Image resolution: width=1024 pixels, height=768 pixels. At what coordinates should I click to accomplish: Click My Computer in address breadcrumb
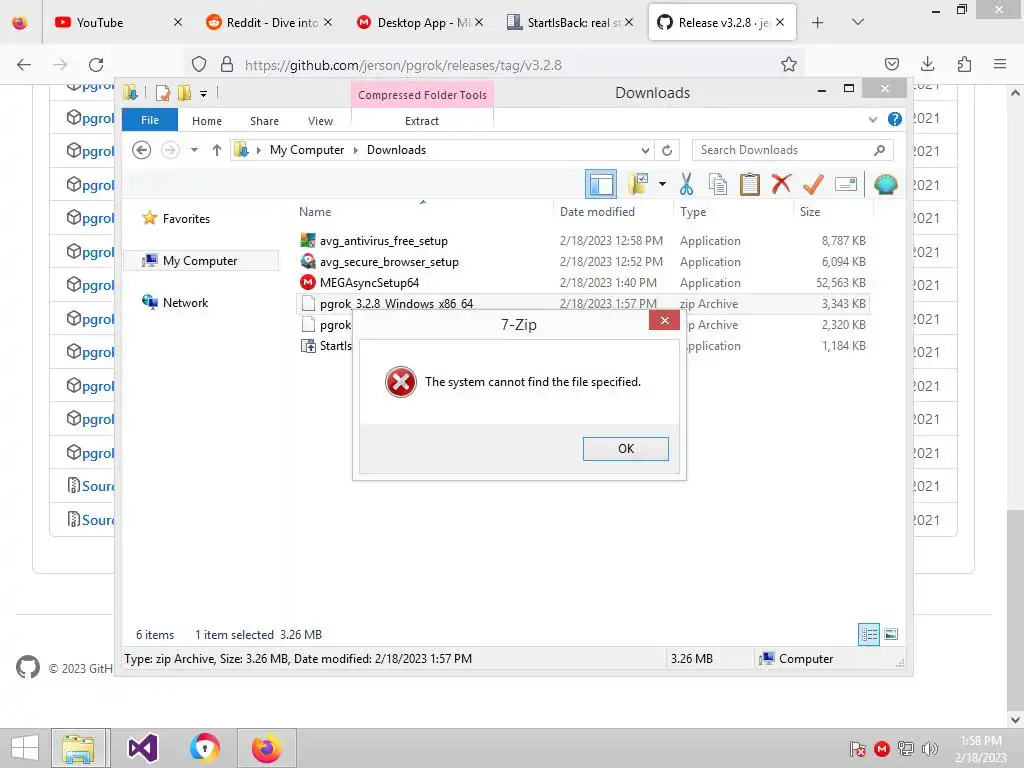click(x=306, y=150)
